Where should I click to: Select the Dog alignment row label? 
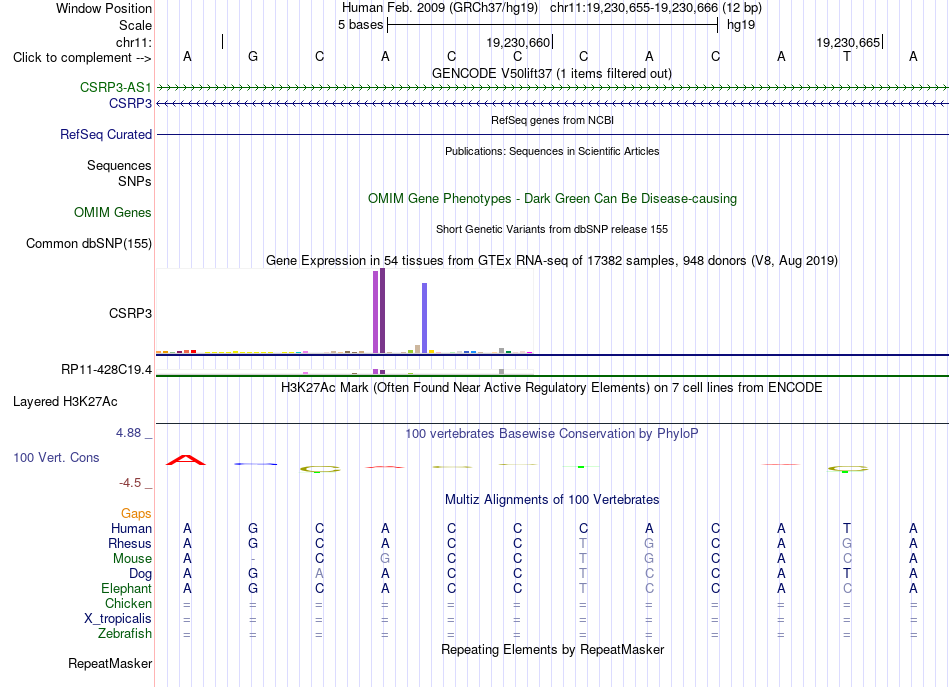140,574
